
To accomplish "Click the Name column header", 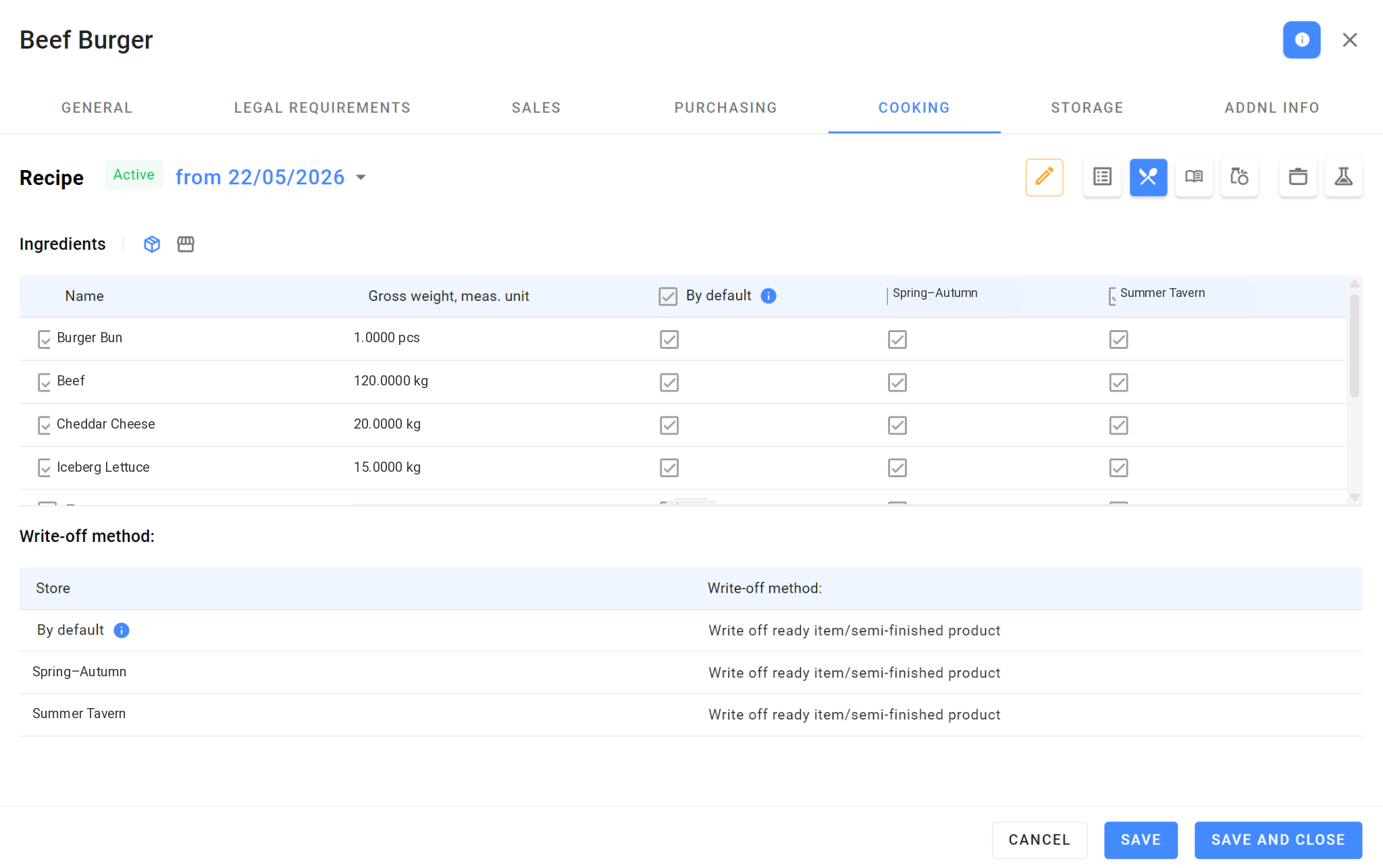I will 84,296.
